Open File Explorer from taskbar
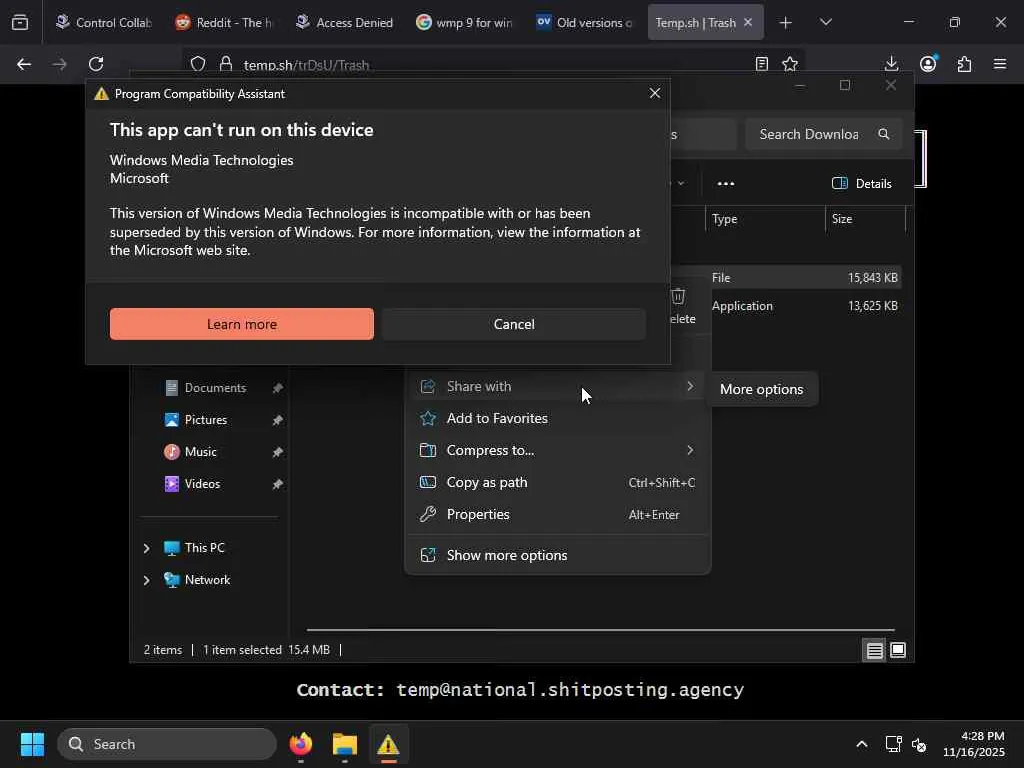The width and height of the screenshot is (1024, 768). [x=344, y=744]
